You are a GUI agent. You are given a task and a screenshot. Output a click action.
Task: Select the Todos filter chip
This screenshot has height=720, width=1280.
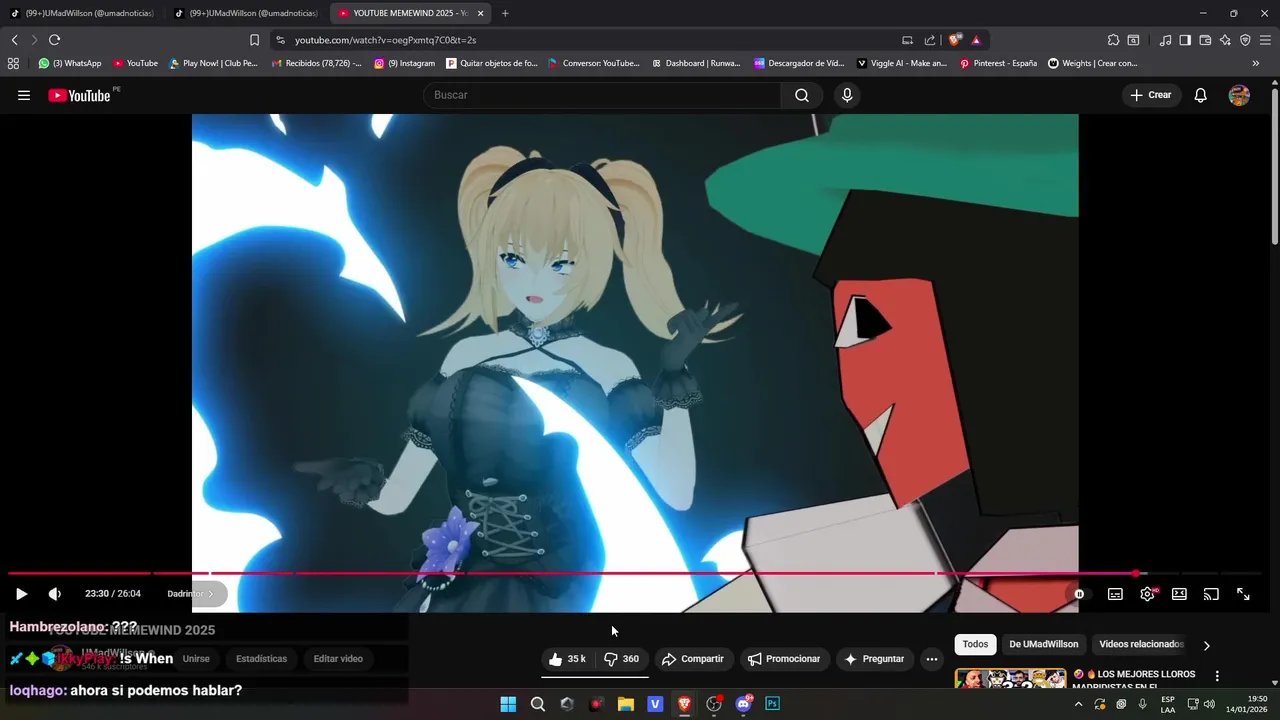975,645
